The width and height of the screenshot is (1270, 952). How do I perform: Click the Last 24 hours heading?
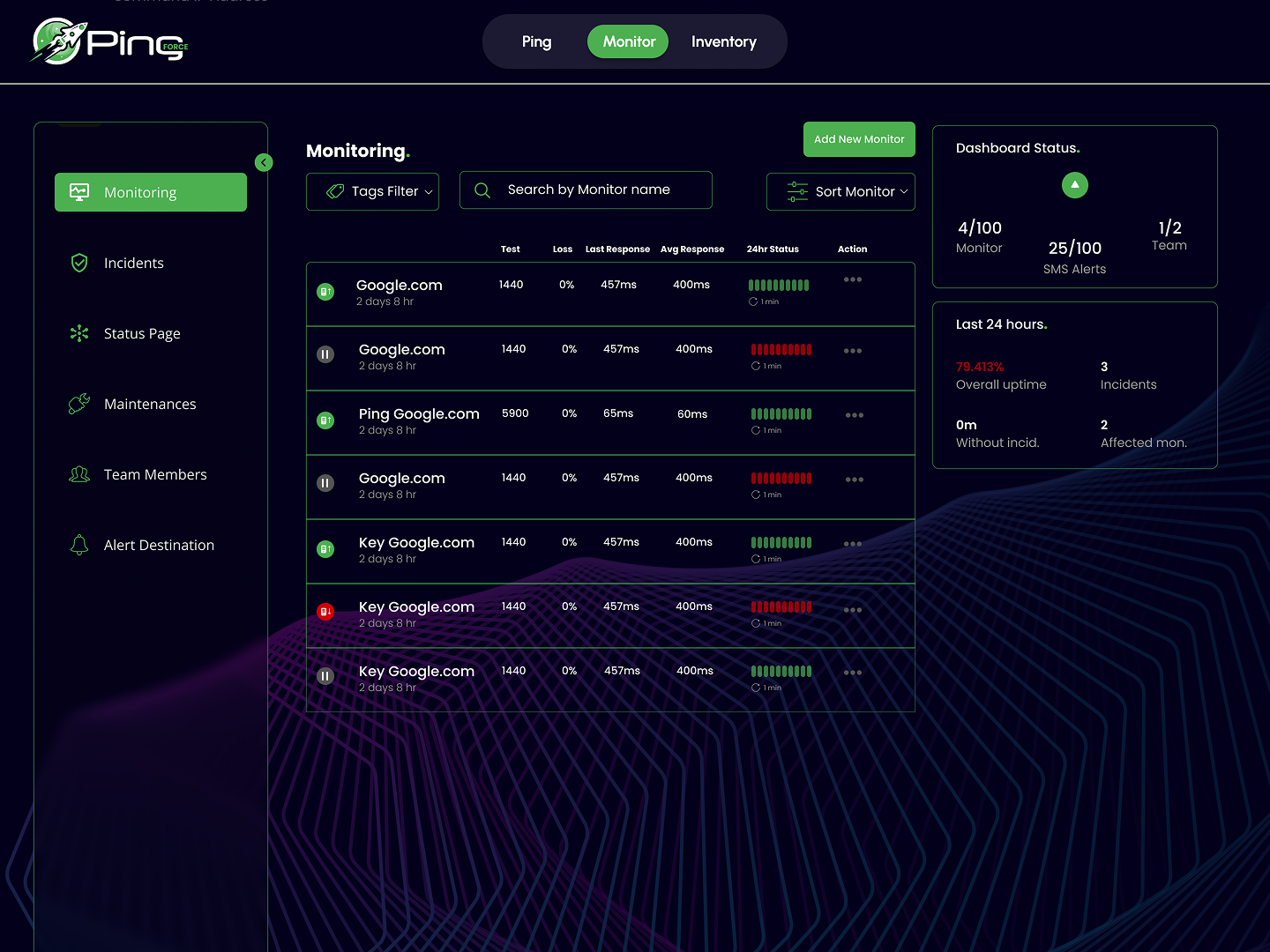pos(1002,324)
